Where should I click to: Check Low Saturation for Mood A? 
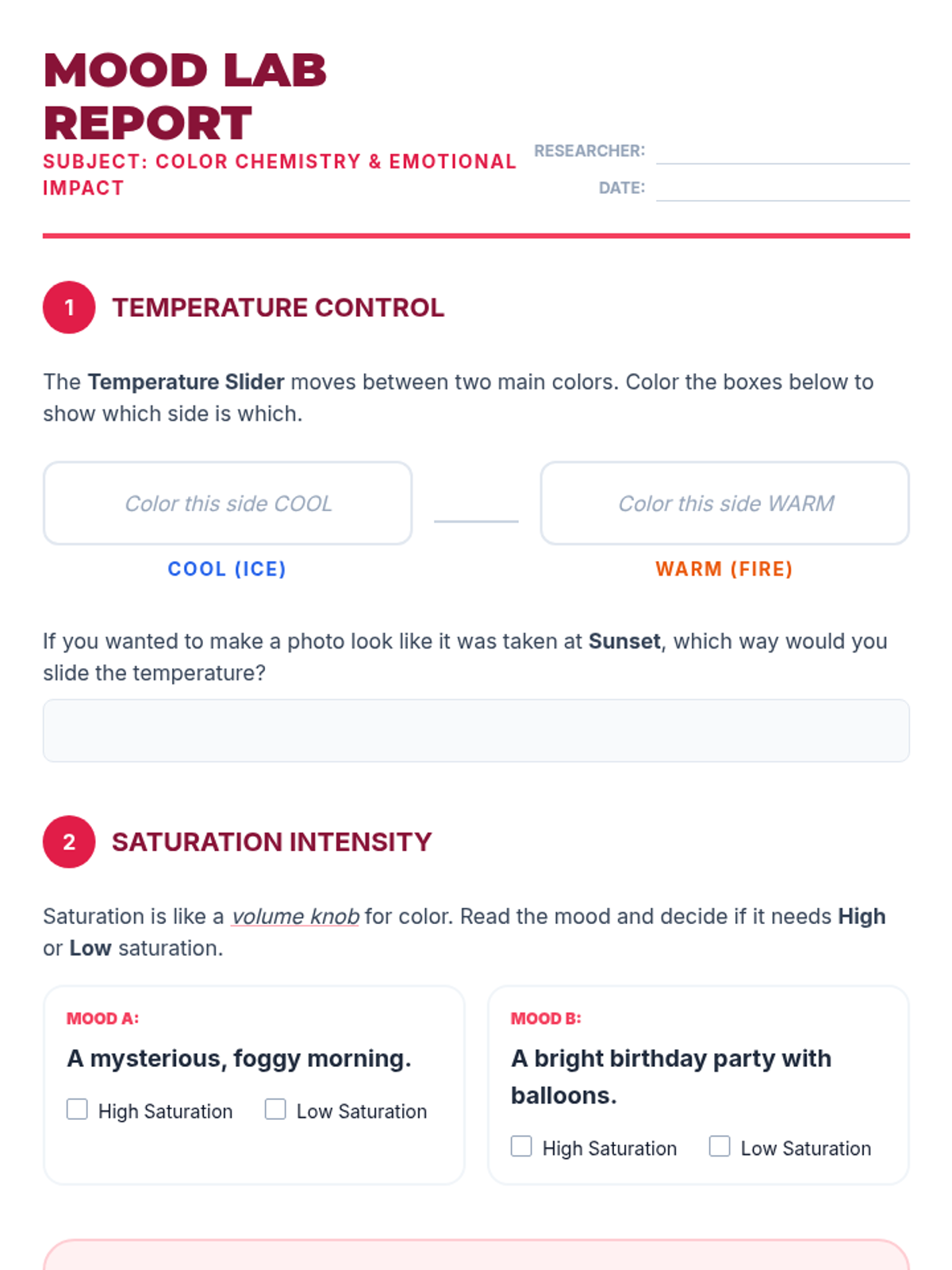(275, 1109)
